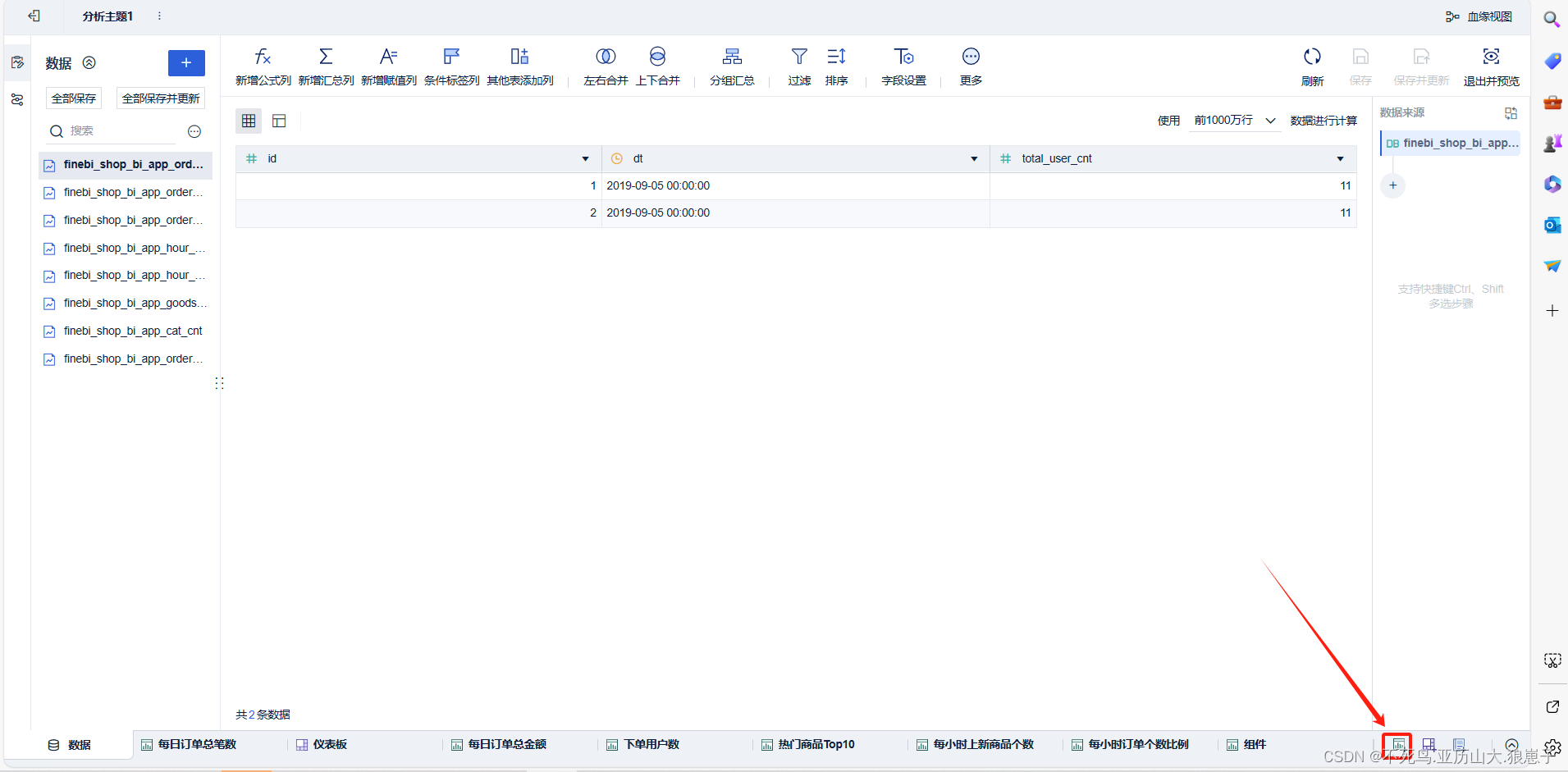1568x772 pixels.
Task: Open the 下单用户数 tab
Action: click(x=642, y=744)
